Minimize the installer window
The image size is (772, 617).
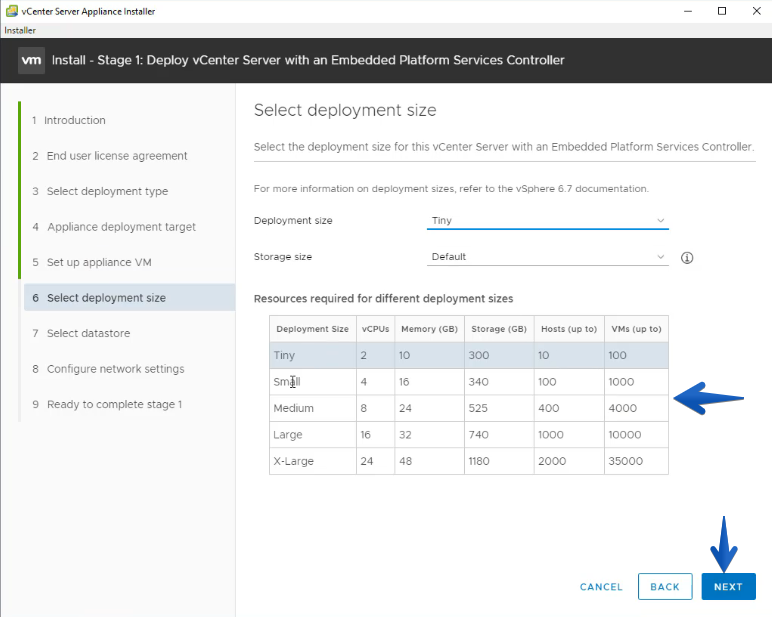point(688,11)
